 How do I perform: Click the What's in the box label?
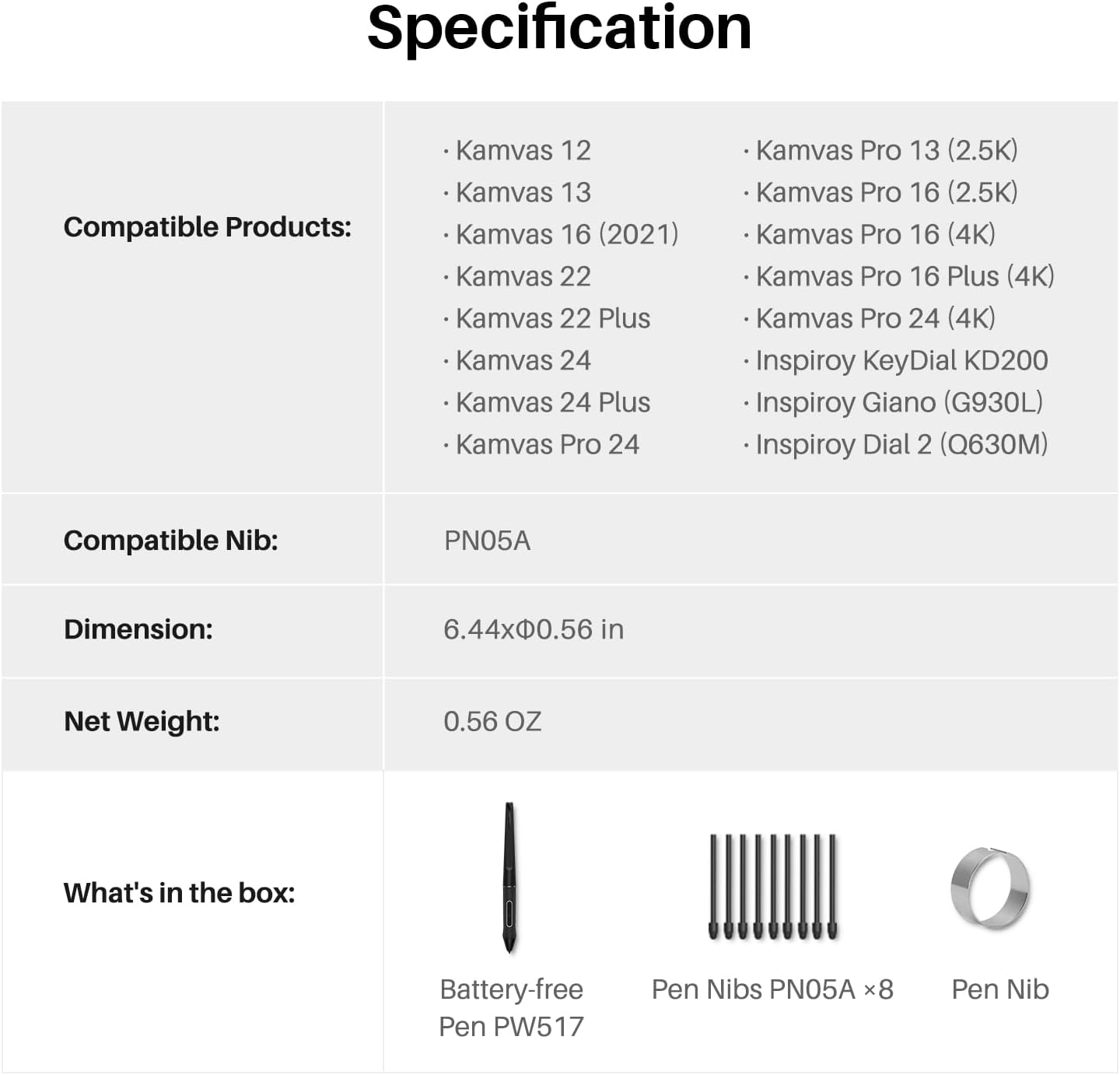tap(180, 893)
